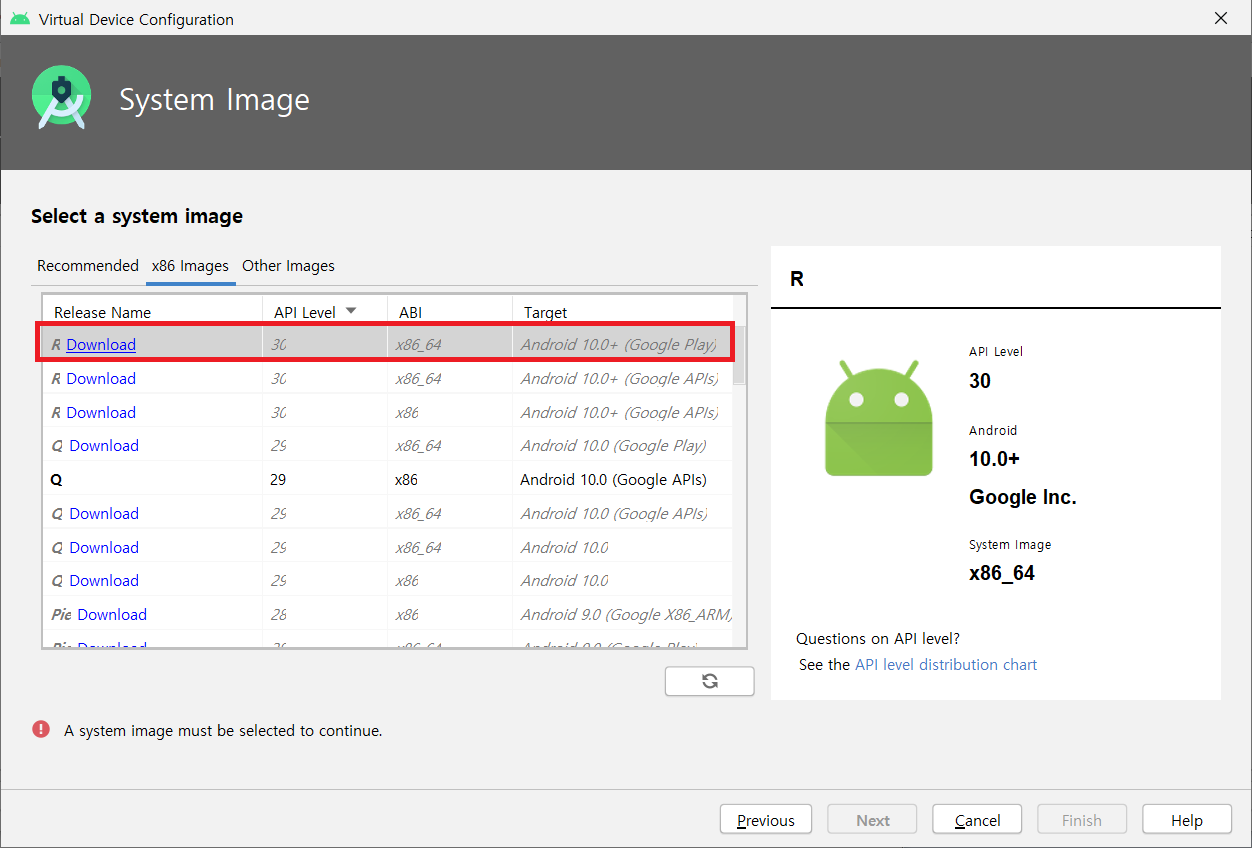Viewport: 1252px width, 848px height.
Task: Click the Android icon in title bar
Action: click(x=20, y=18)
